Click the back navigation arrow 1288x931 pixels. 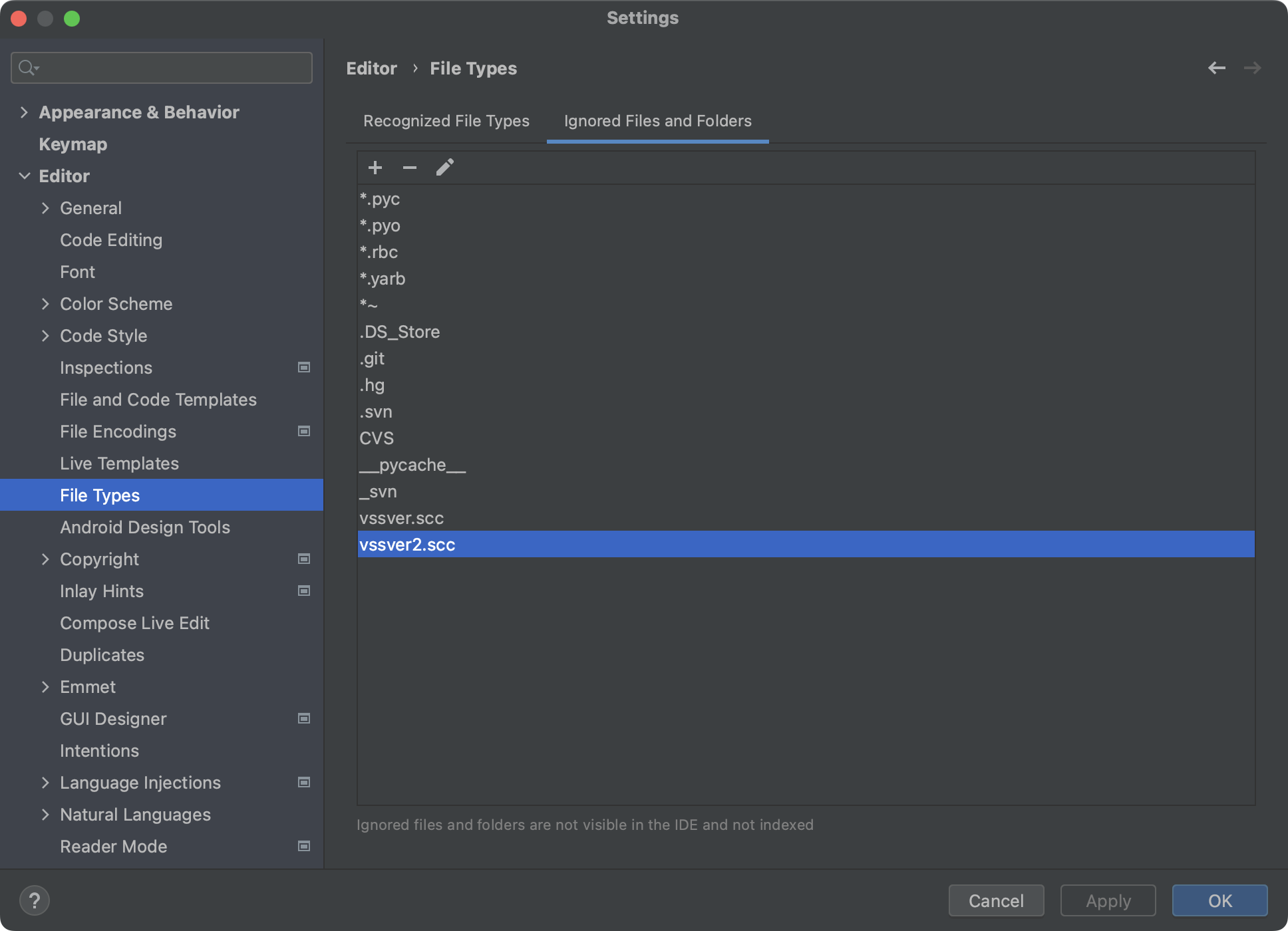(x=1216, y=68)
